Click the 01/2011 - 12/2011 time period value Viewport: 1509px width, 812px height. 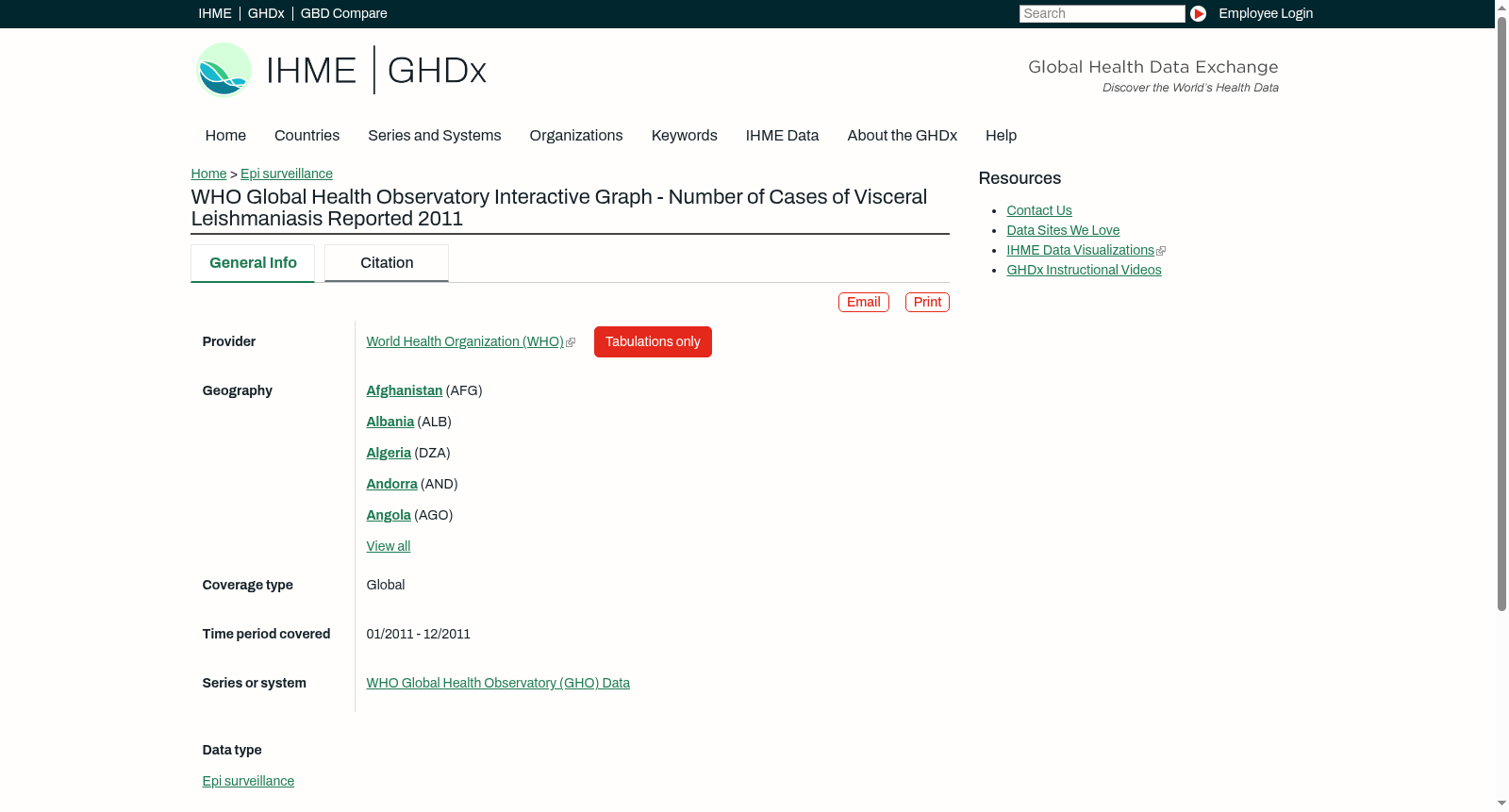click(418, 634)
